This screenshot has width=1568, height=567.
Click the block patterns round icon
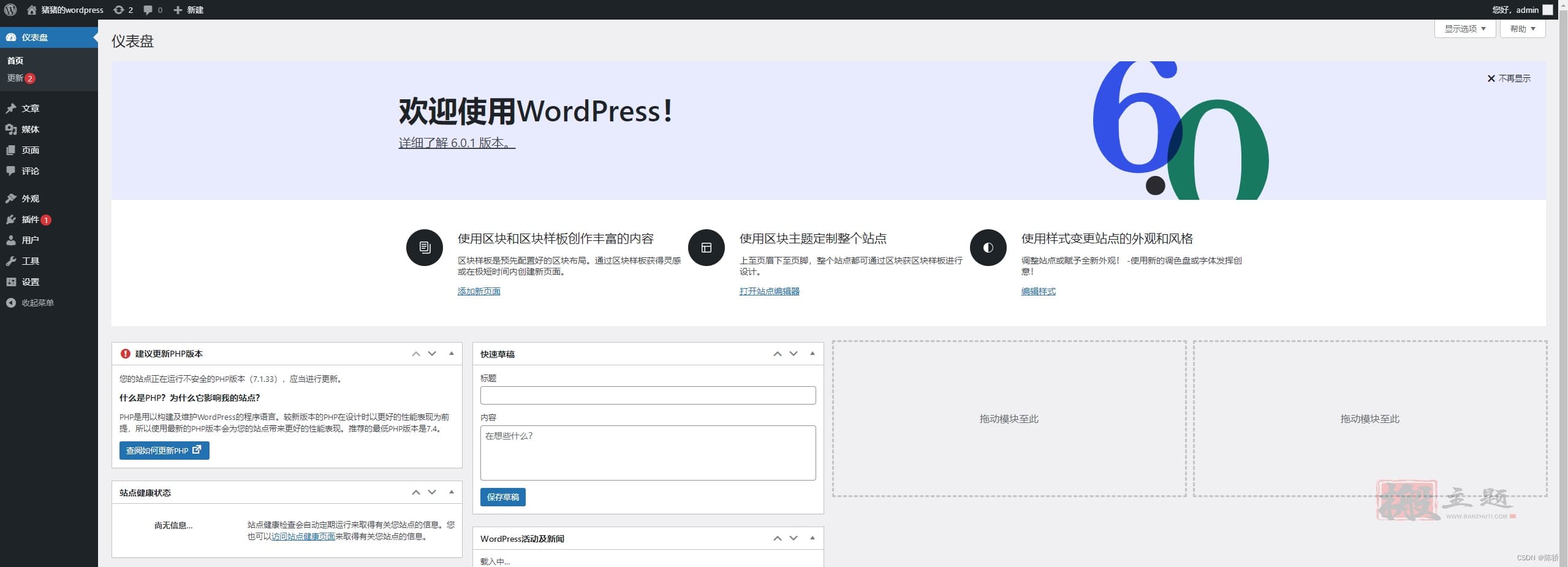click(x=425, y=248)
